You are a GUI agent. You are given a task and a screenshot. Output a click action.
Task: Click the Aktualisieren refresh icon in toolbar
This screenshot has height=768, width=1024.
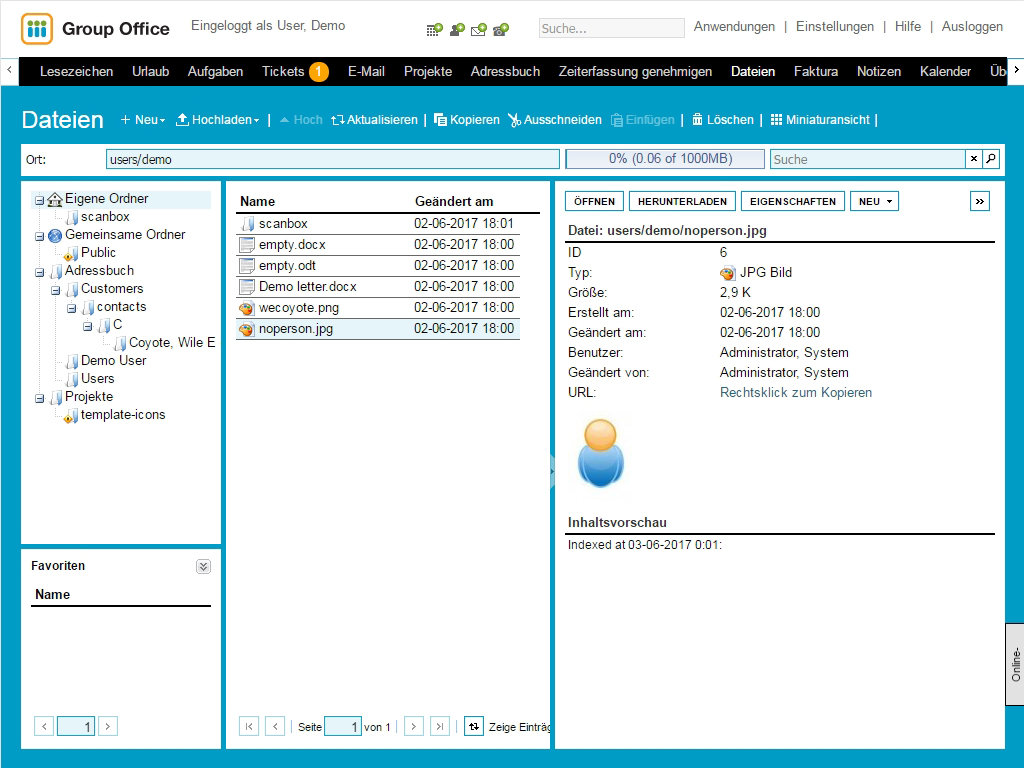tap(338, 120)
